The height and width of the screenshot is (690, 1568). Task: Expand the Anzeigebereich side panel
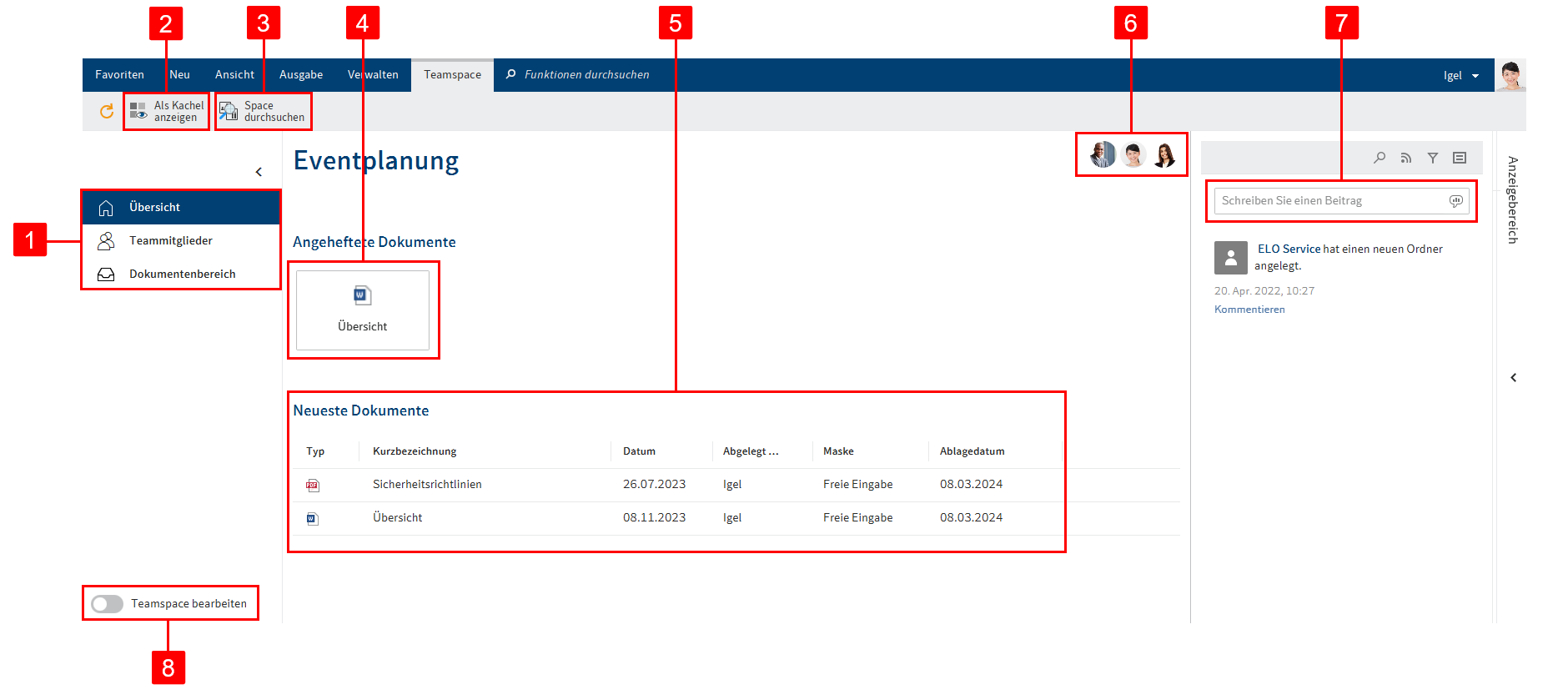[1514, 378]
